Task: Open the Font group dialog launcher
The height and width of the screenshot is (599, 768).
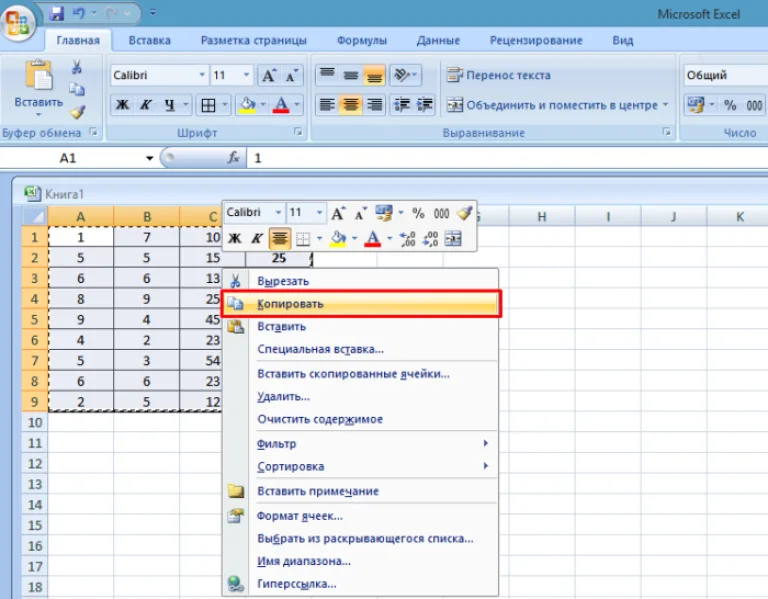Action: click(298, 132)
